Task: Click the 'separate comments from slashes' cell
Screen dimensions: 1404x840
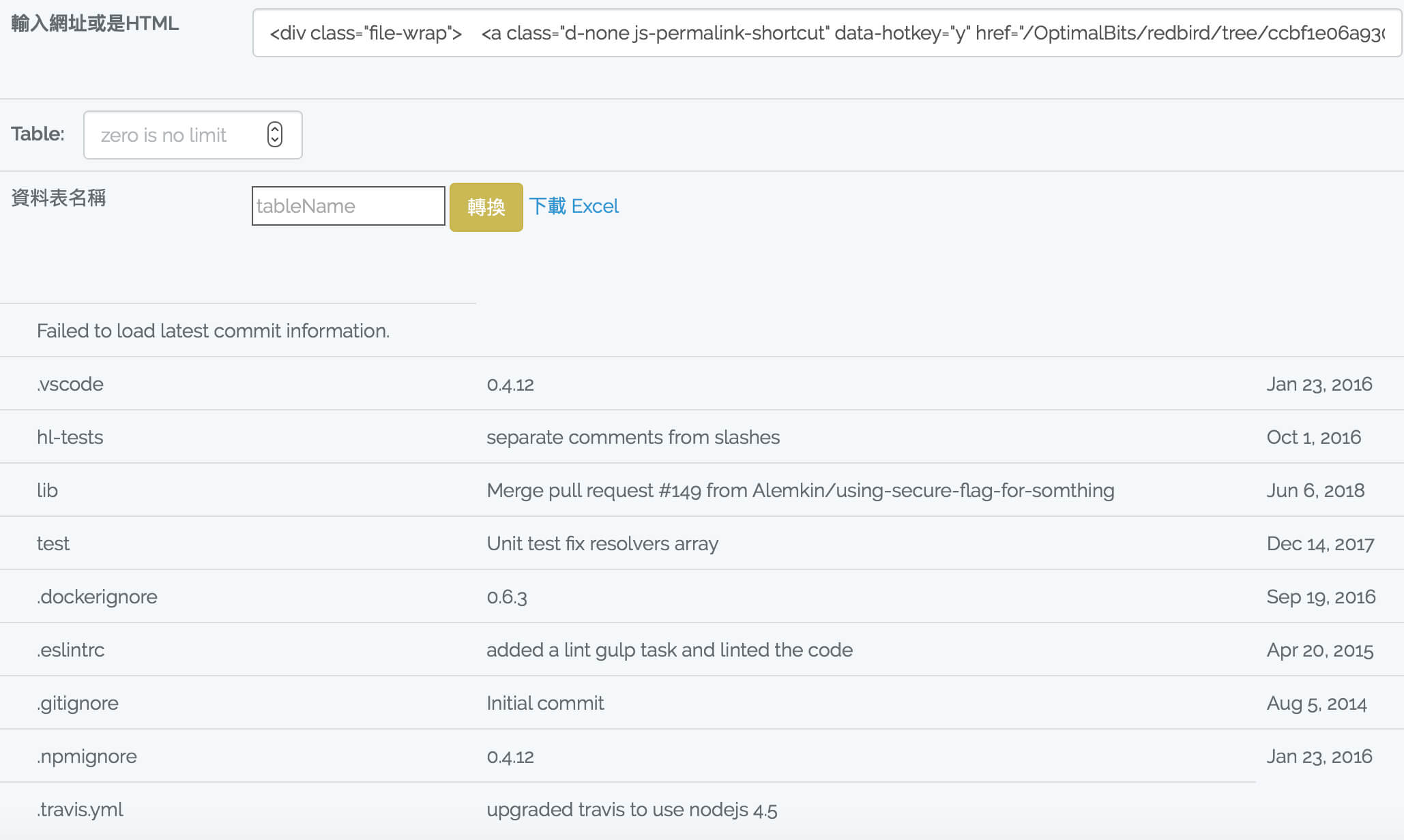Action: point(633,437)
